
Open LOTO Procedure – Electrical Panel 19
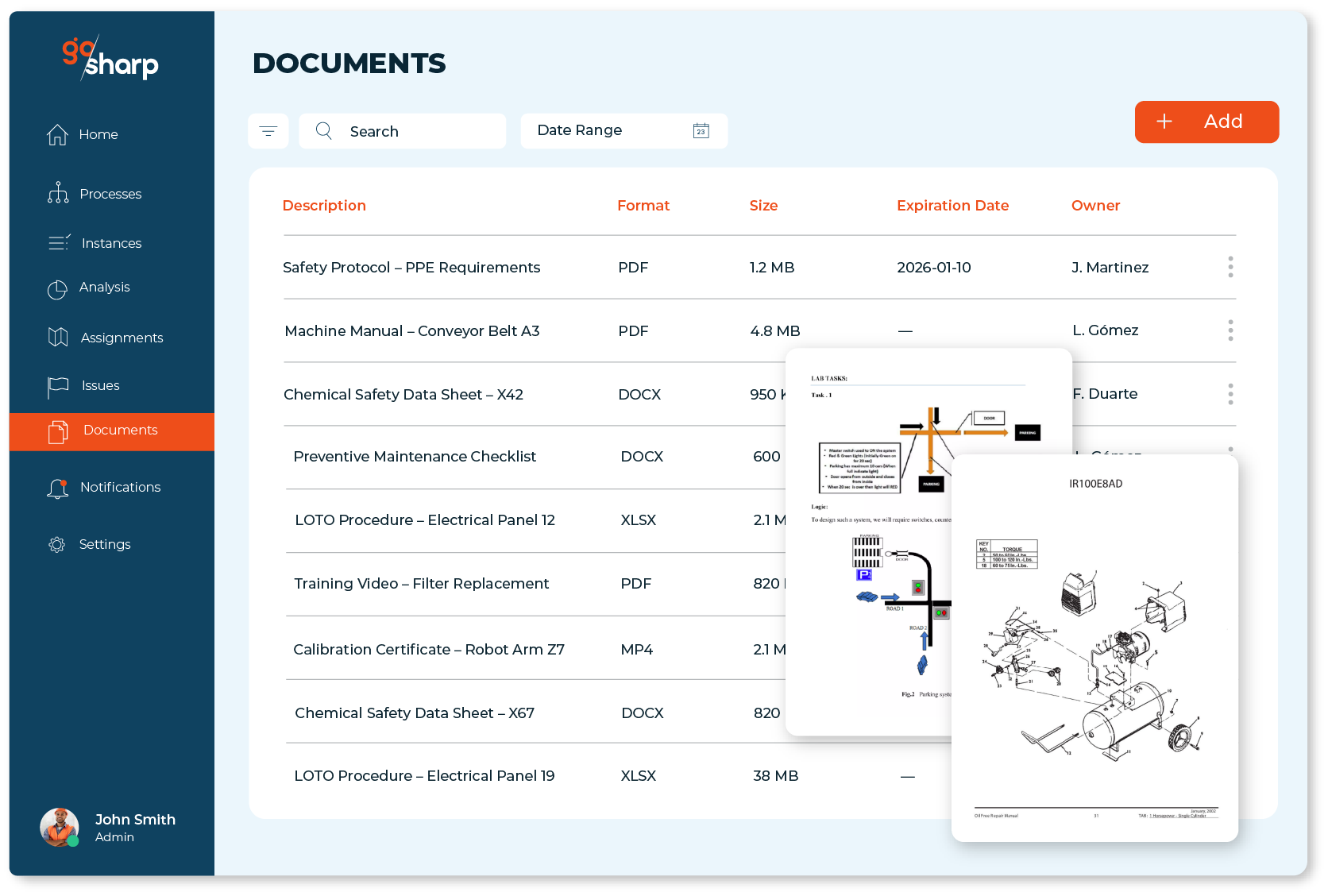pos(424,776)
